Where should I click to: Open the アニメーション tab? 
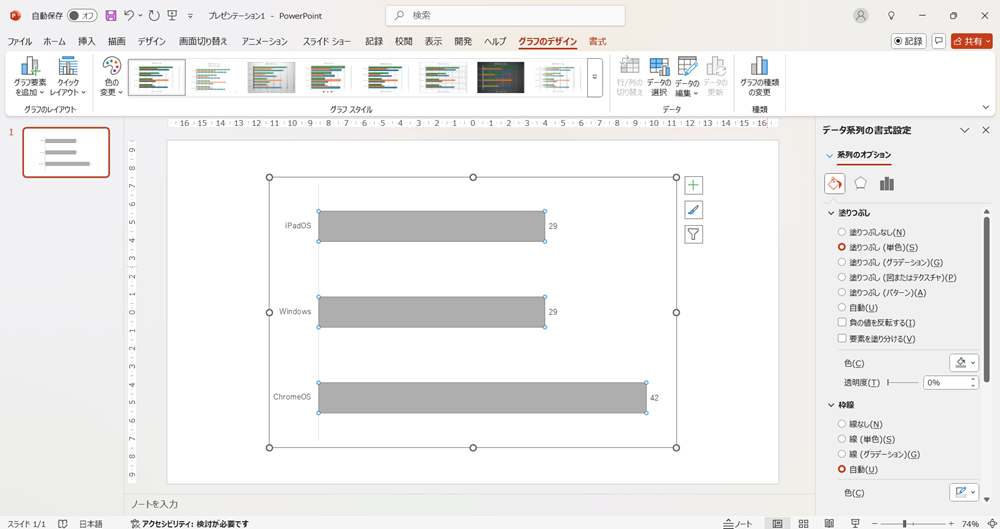[265, 41]
